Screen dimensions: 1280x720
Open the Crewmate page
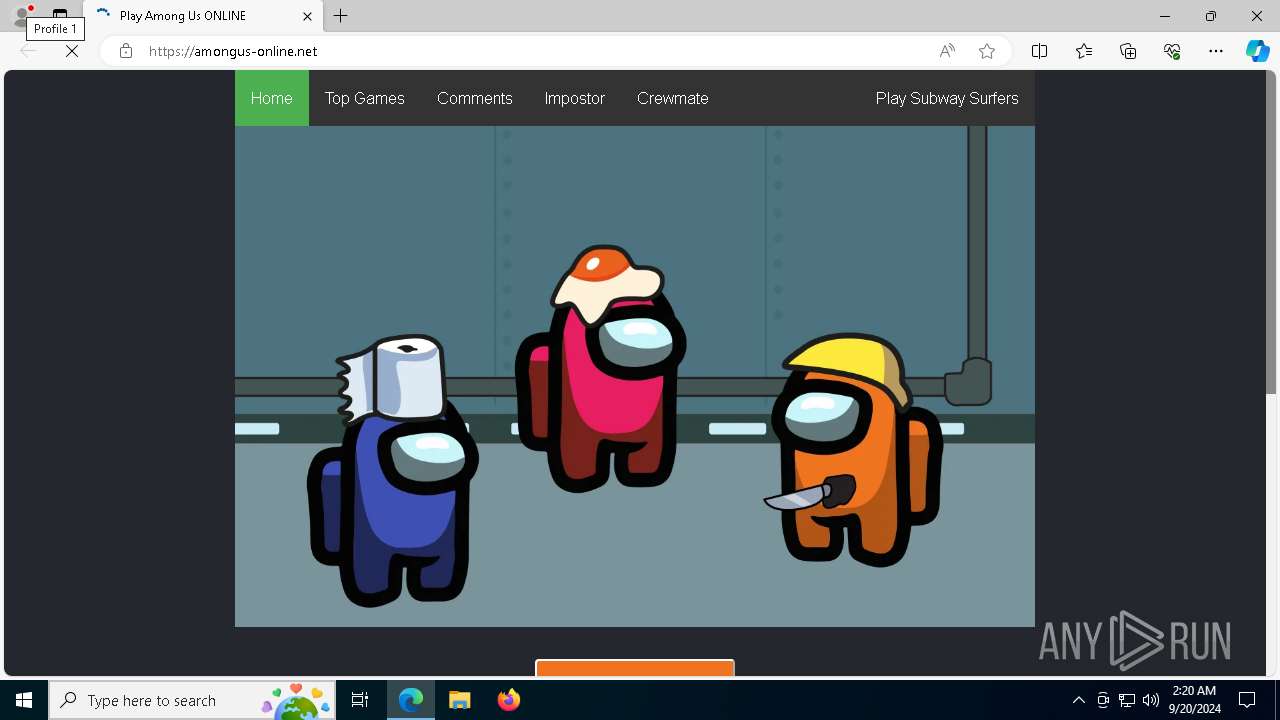click(x=673, y=98)
